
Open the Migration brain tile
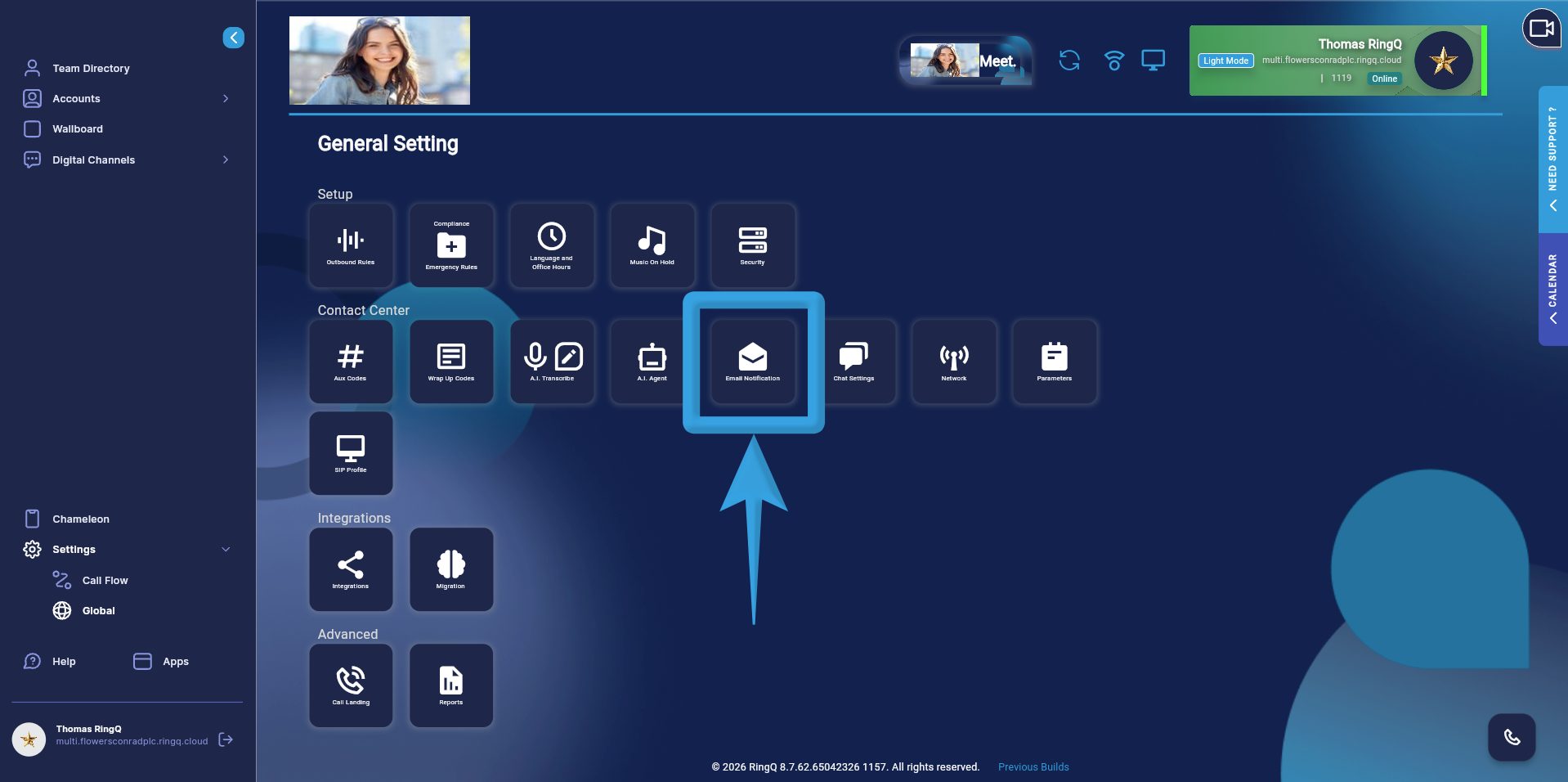(x=451, y=569)
